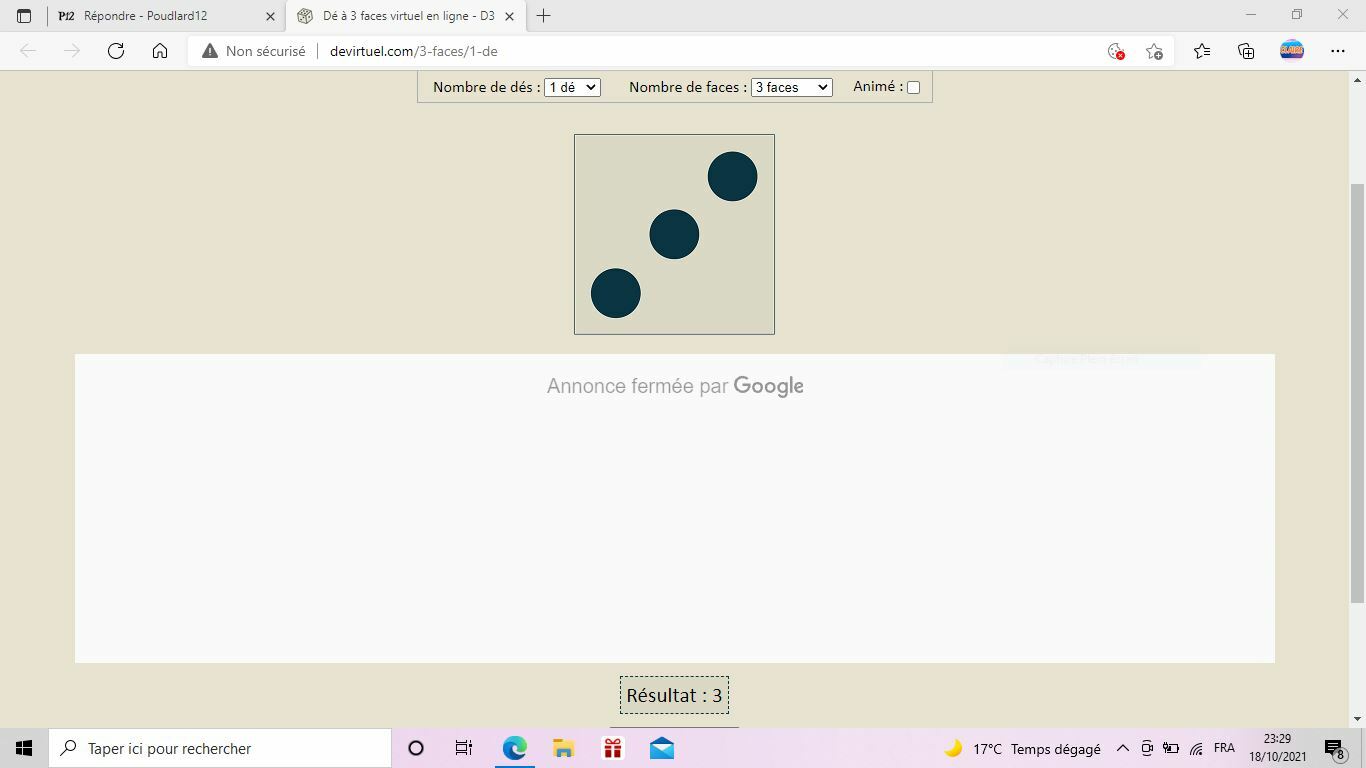This screenshot has width=1366, height=768.
Task: Open Edge Settings and more menu
Action: coord(1338,51)
